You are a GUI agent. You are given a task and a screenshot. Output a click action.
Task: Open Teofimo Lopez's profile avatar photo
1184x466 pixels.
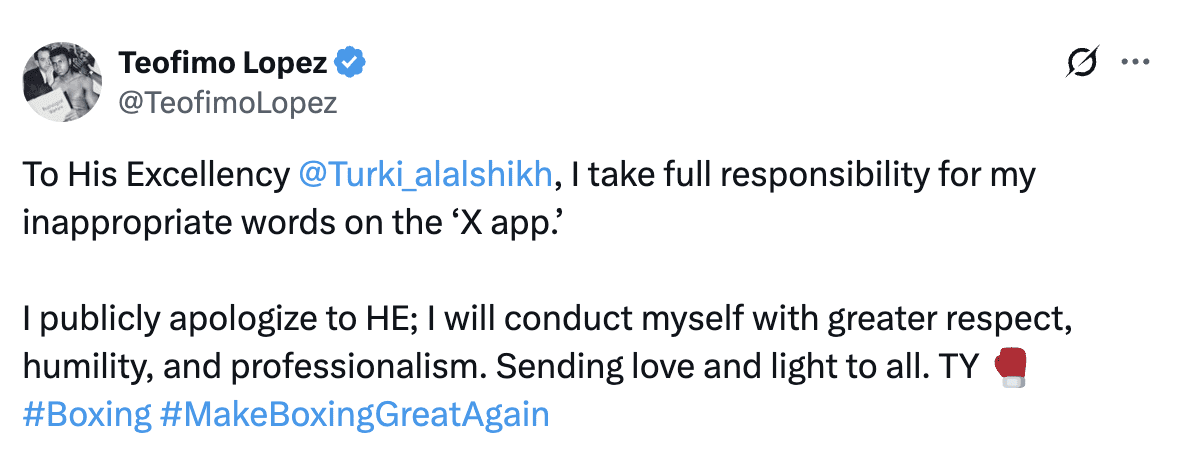(x=63, y=82)
